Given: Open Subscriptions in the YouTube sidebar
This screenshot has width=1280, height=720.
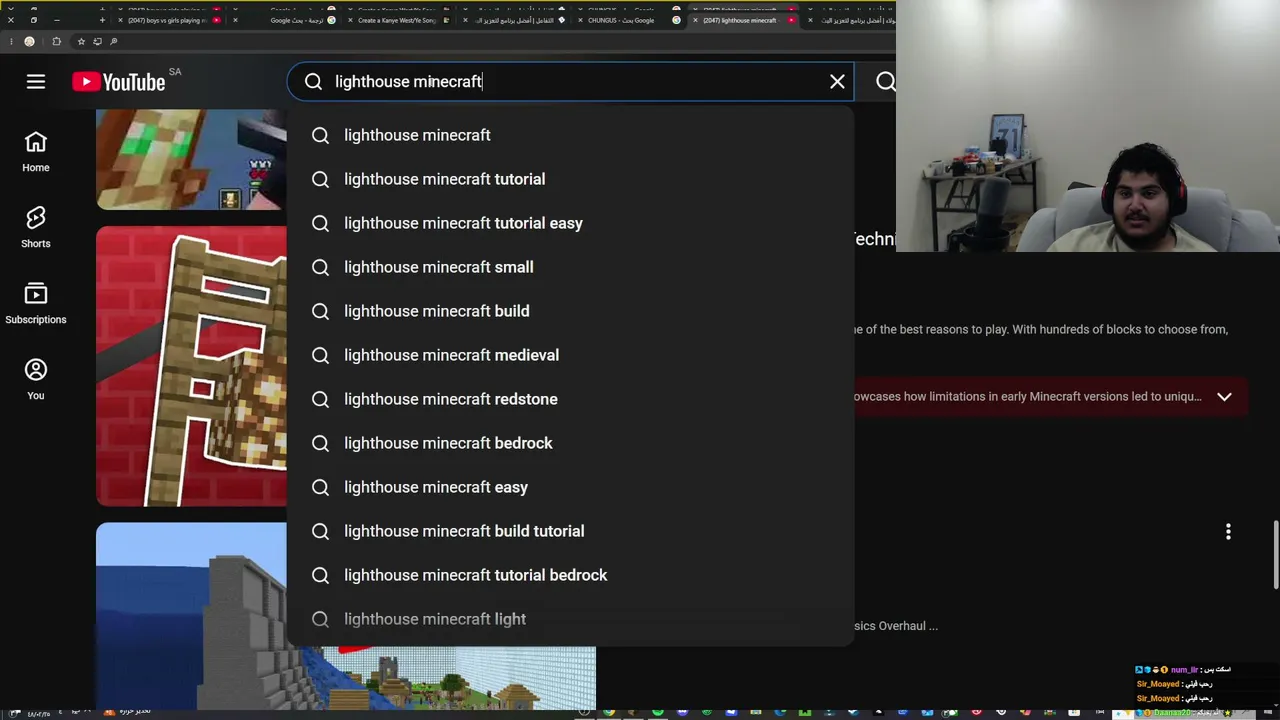Looking at the screenshot, I should pos(36,304).
